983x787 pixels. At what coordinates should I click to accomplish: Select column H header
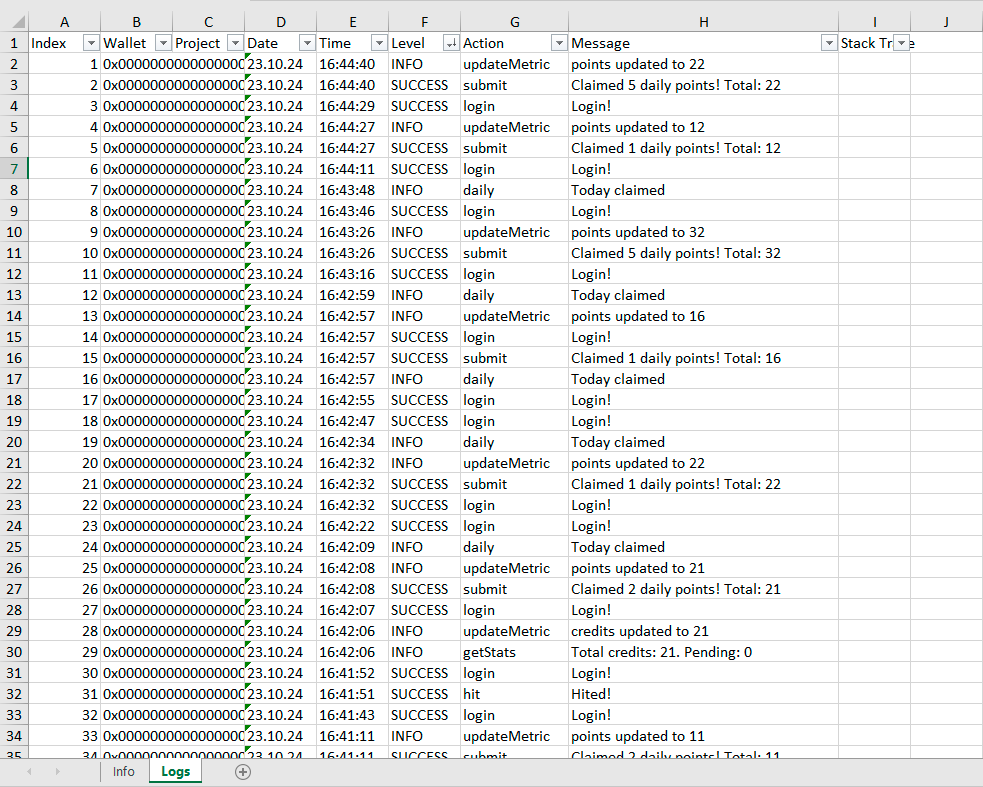point(703,23)
